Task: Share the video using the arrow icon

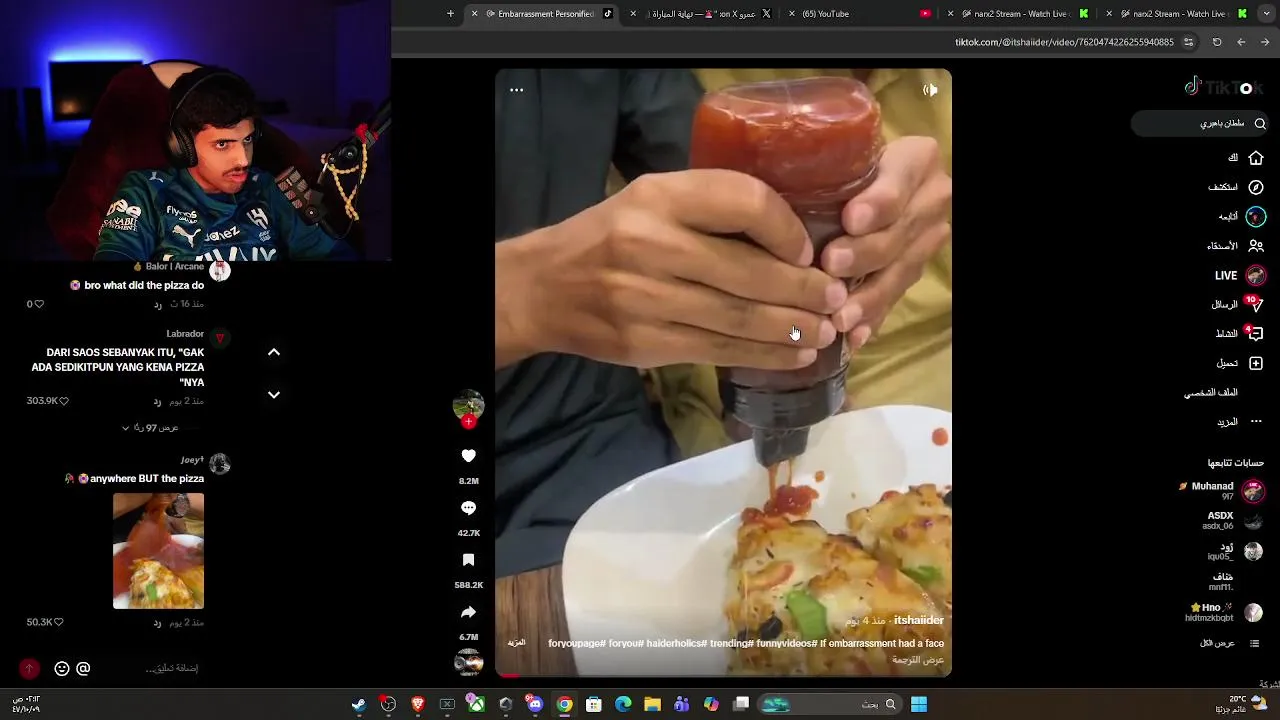Action: tap(468, 612)
